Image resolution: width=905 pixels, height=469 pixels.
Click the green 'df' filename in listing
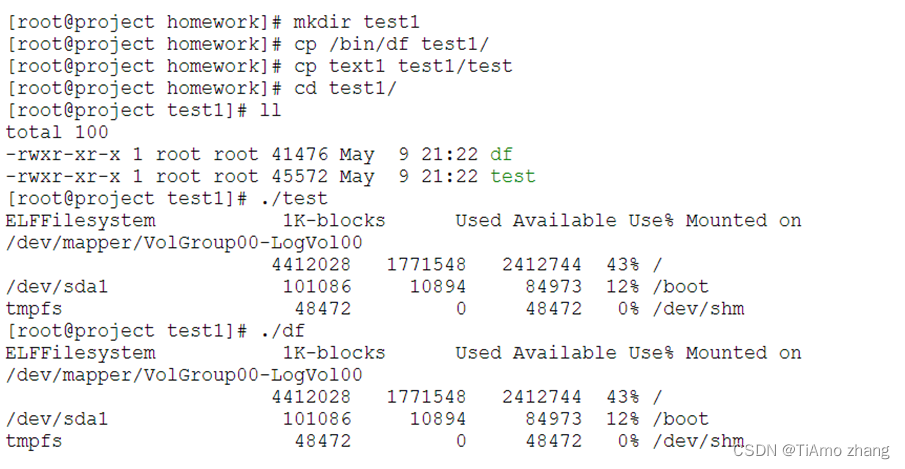[x=501, y=154]
